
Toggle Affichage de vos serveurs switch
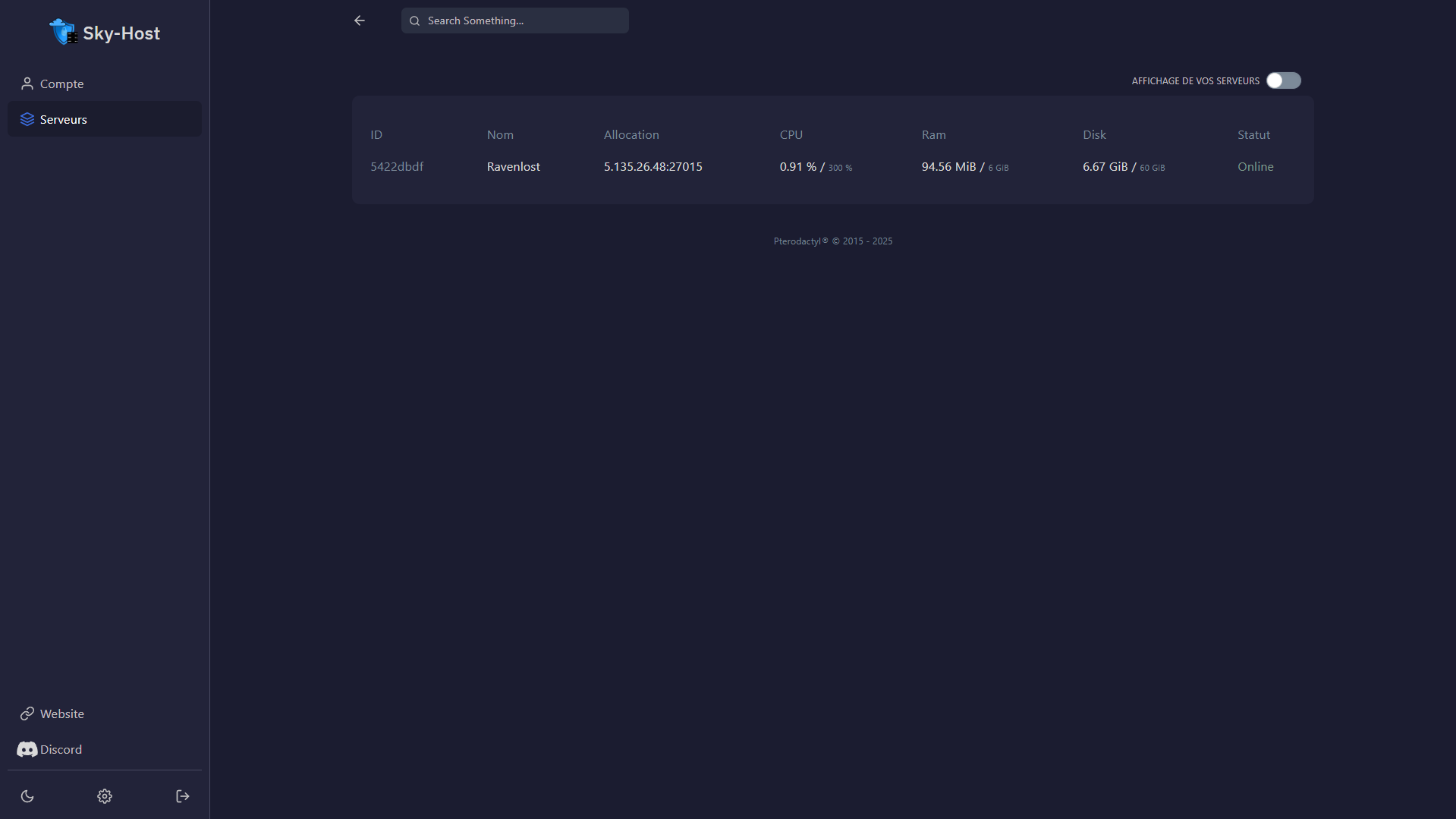1283,80
